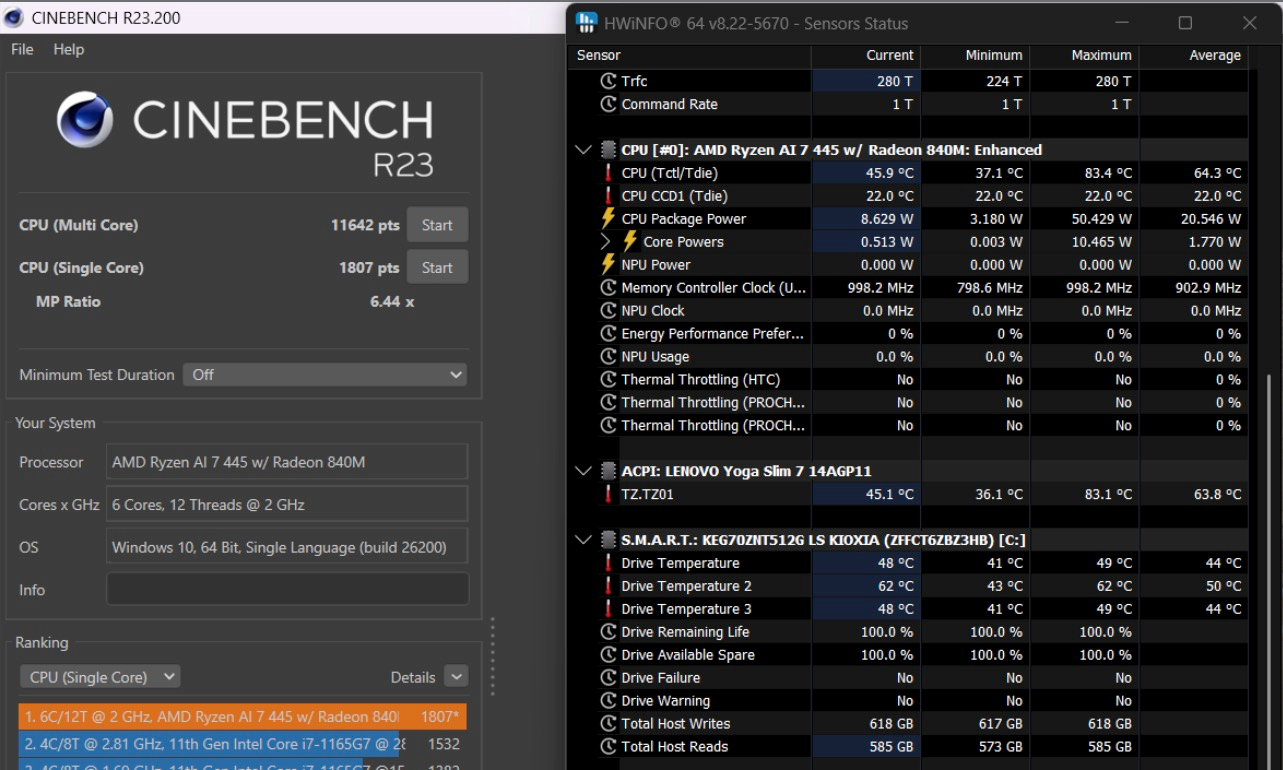This screenshot has width=1283, height=770.
Task: Click the clock icon beside Command Rate
Action: point(608,104)
